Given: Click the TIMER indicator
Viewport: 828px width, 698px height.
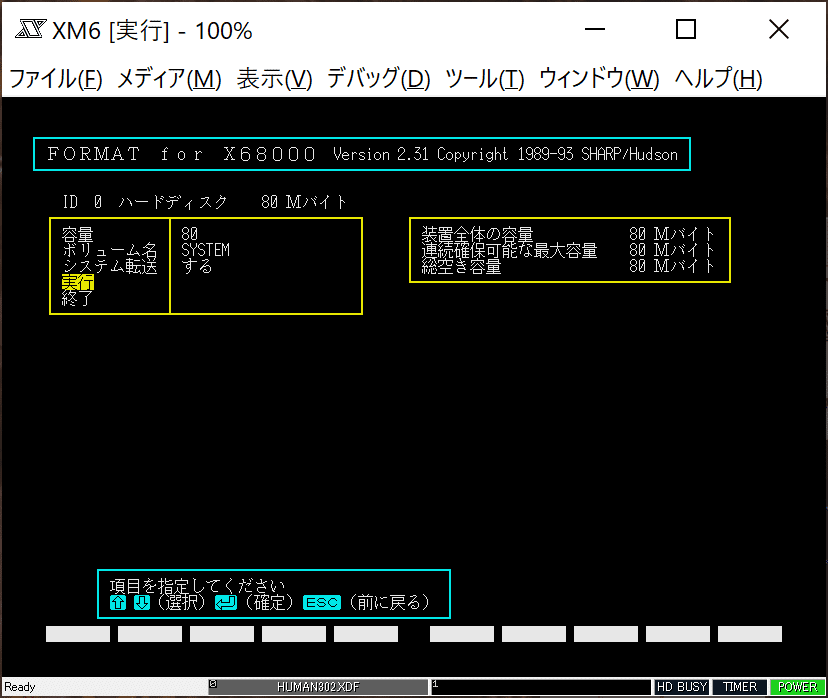Looking at the screenshot, I should point(740,687).
